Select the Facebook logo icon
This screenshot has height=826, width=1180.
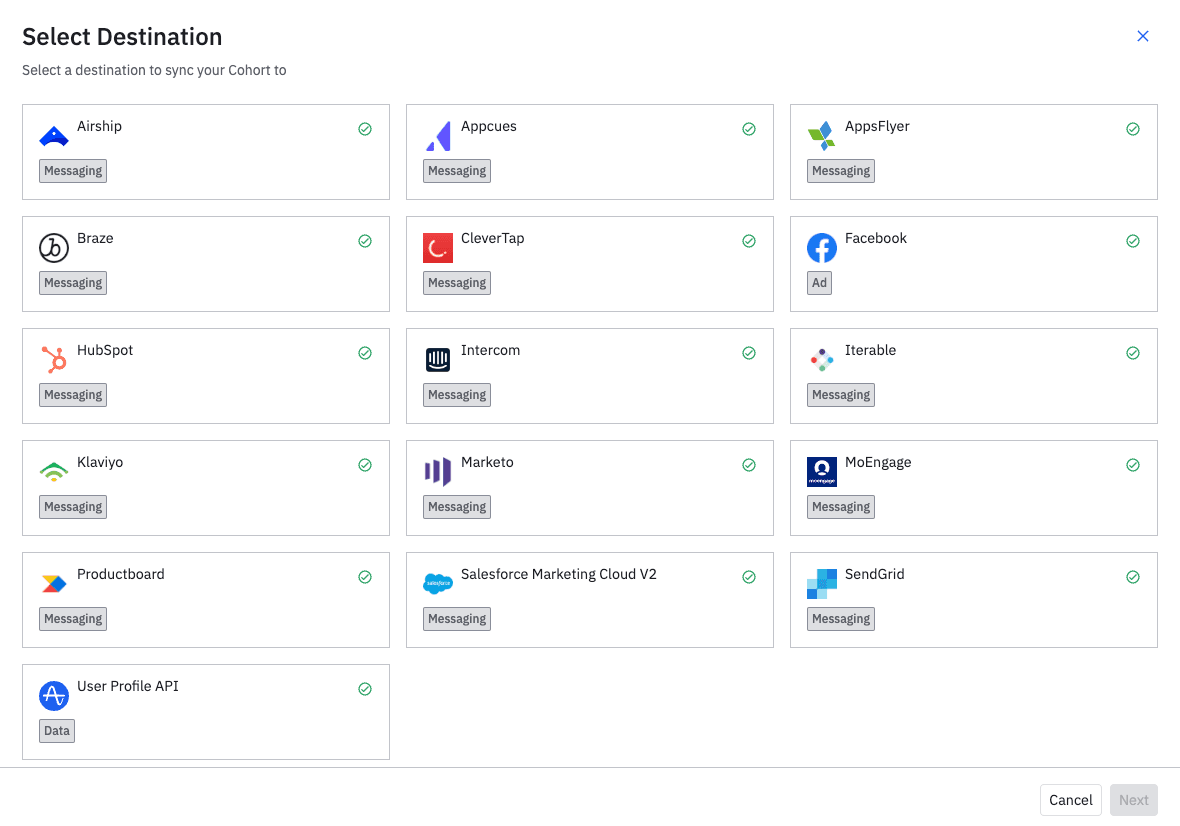coord(822,248)
